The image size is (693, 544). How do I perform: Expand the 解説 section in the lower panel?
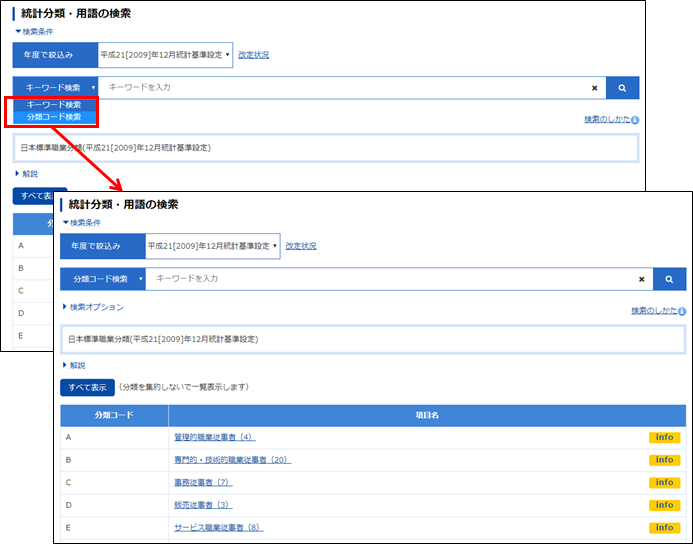[x=74, y=365]
